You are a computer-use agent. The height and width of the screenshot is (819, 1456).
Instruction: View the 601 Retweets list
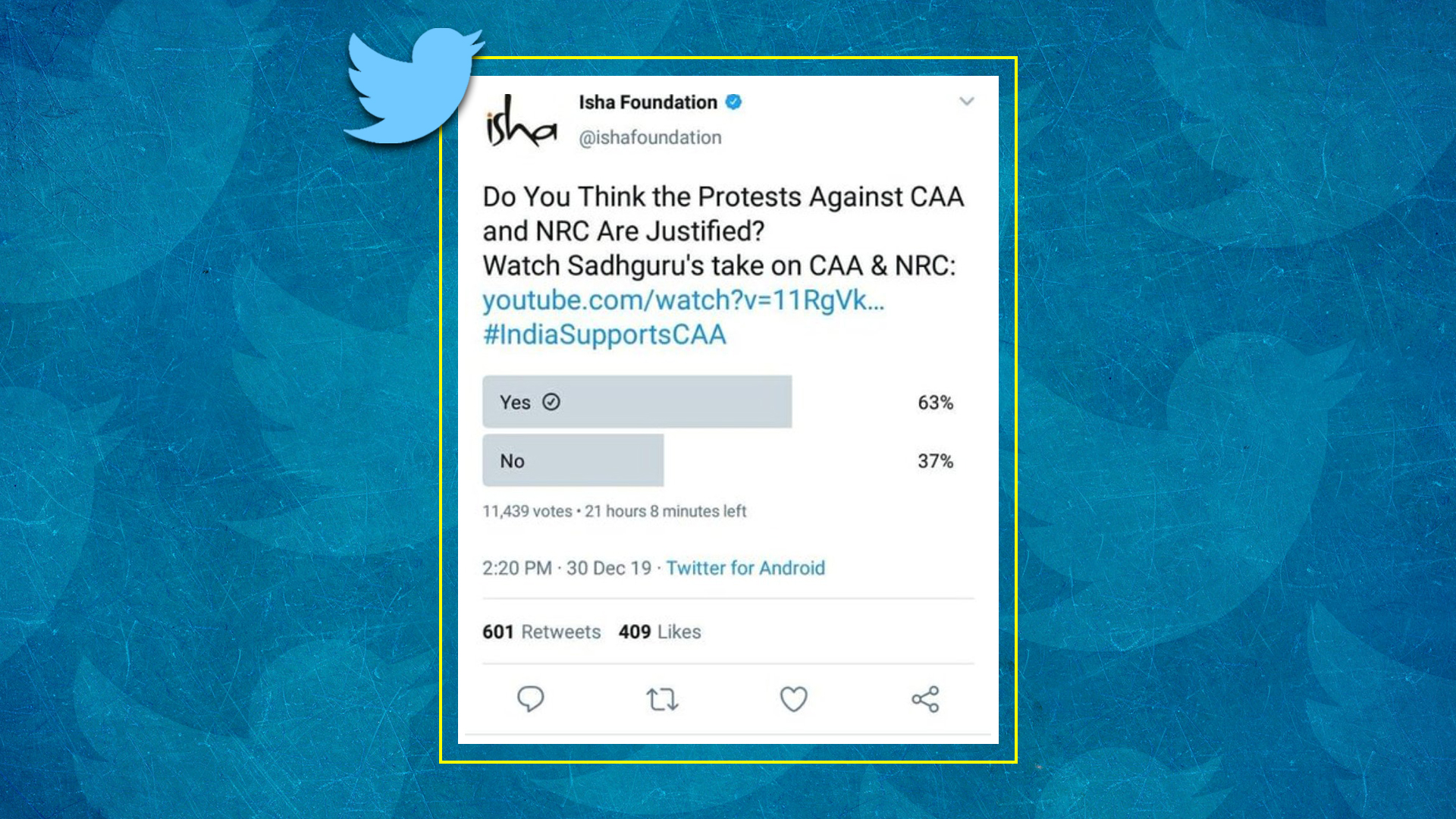point(541,632)
